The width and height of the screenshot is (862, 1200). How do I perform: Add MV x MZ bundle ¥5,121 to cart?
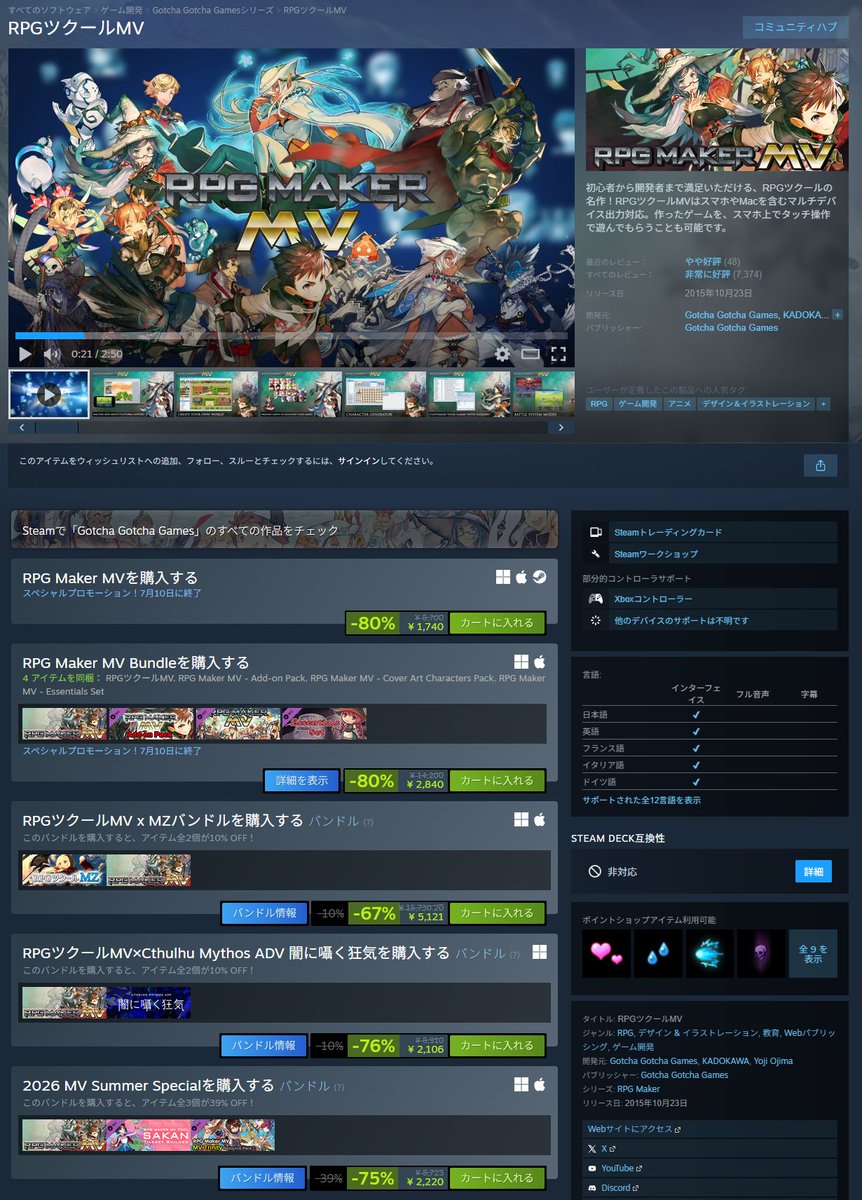click(x=497, y=913)
